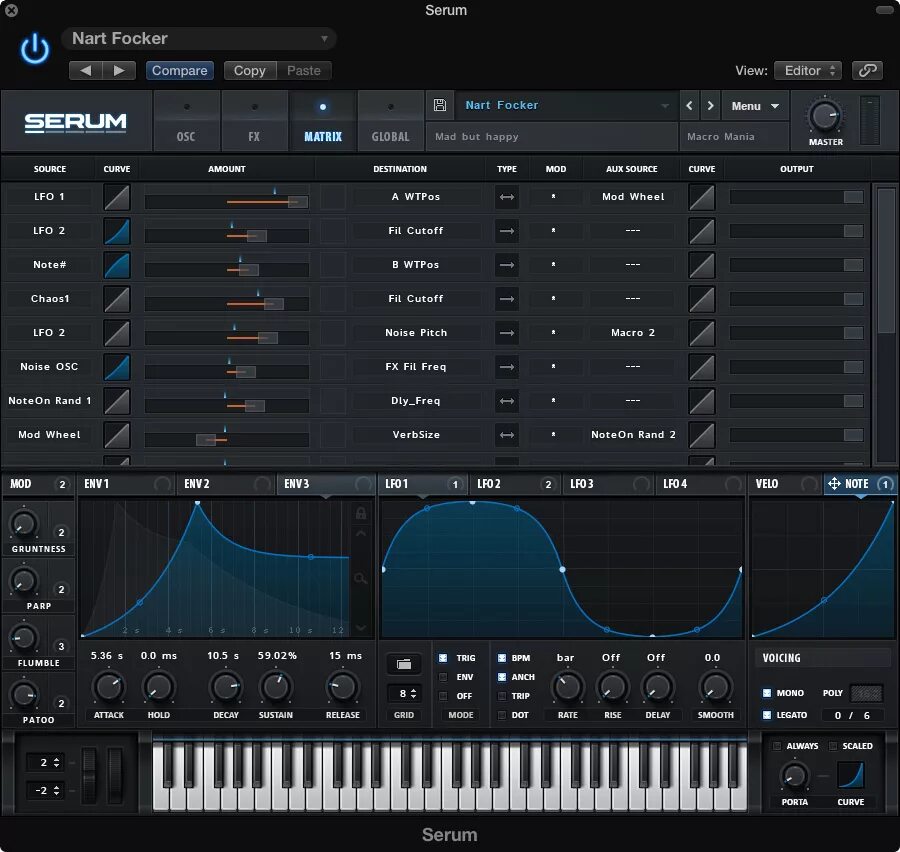Toggle the BPM sync checkbox
900x852 pixels.
coord(502,658)
